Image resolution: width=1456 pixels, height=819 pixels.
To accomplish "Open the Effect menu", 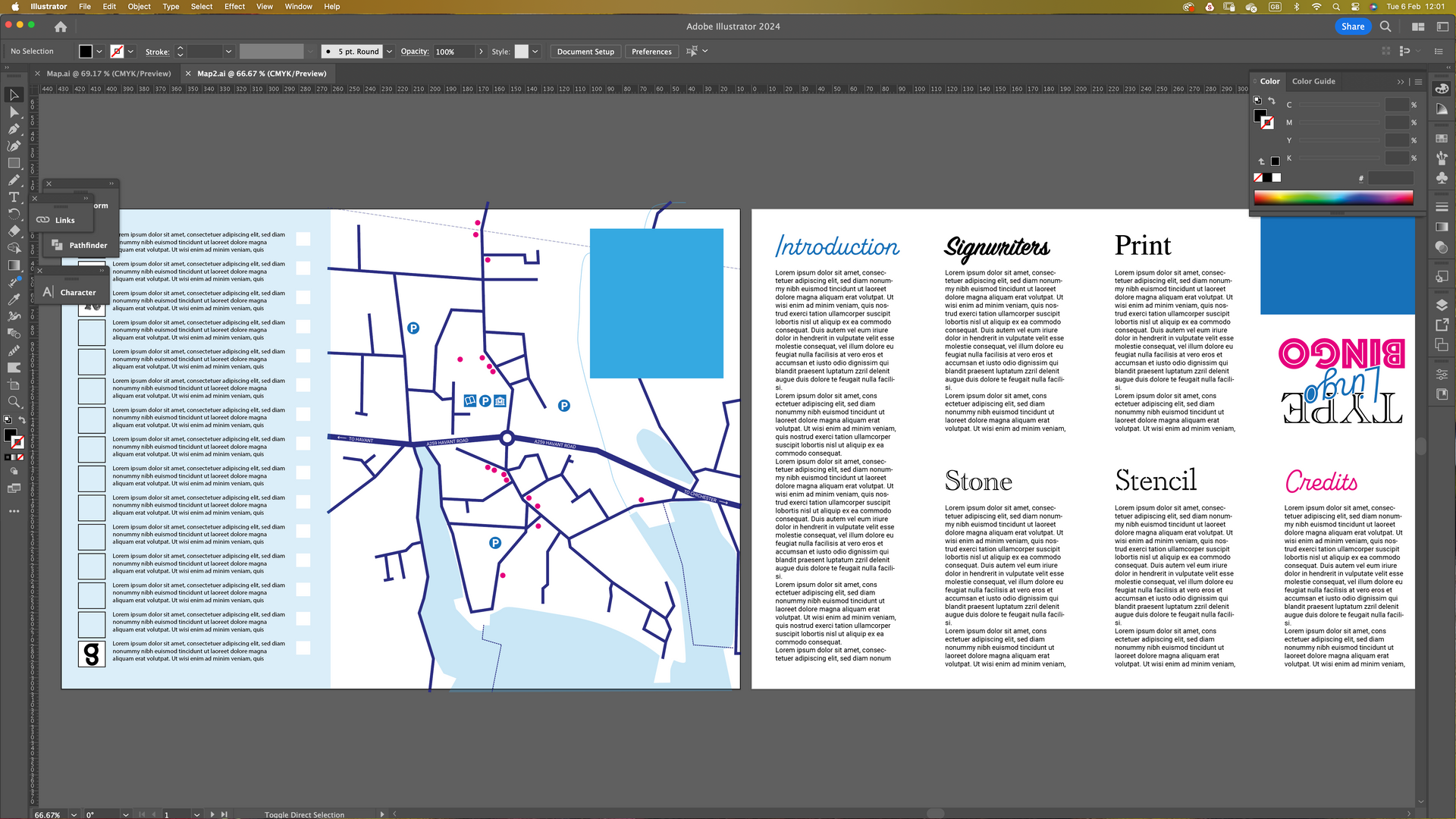I will coord(234,6).
